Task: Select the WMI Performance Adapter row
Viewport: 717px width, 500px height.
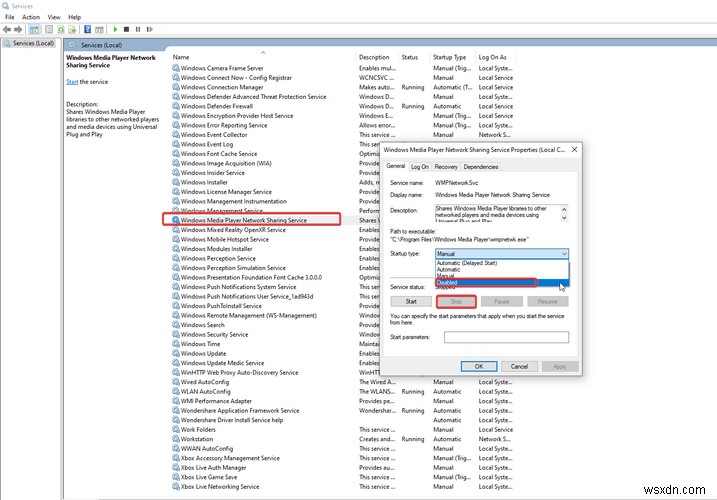Action: pos(343,401)
